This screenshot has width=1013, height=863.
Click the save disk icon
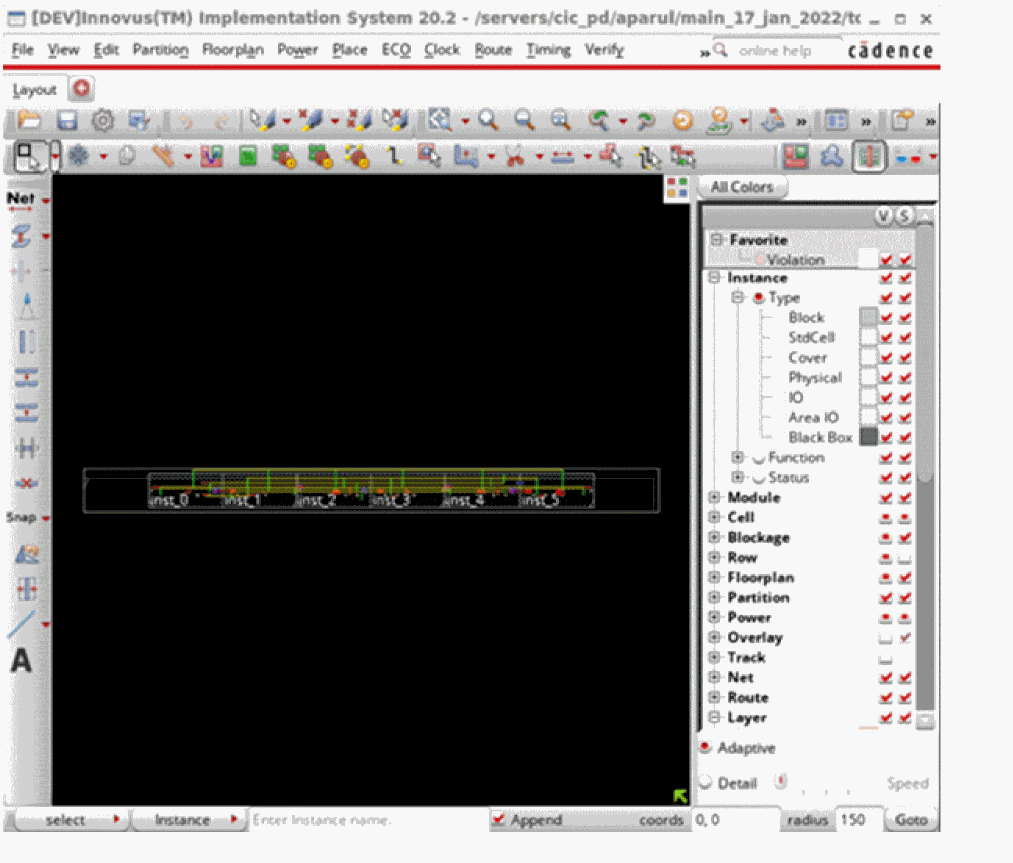pyautogui.click(x=66, y=121)
